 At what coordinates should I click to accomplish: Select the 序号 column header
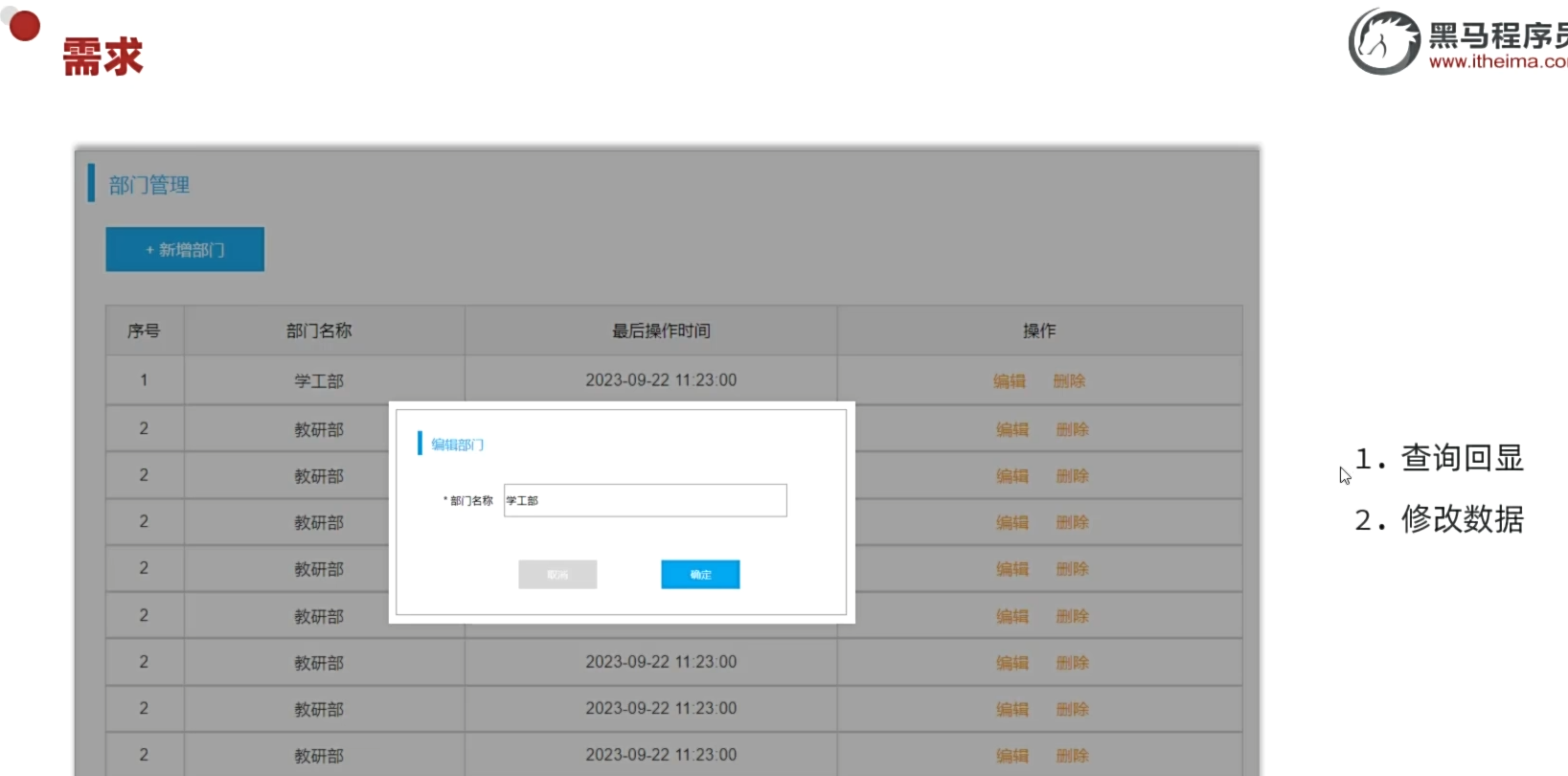[144, 331]
